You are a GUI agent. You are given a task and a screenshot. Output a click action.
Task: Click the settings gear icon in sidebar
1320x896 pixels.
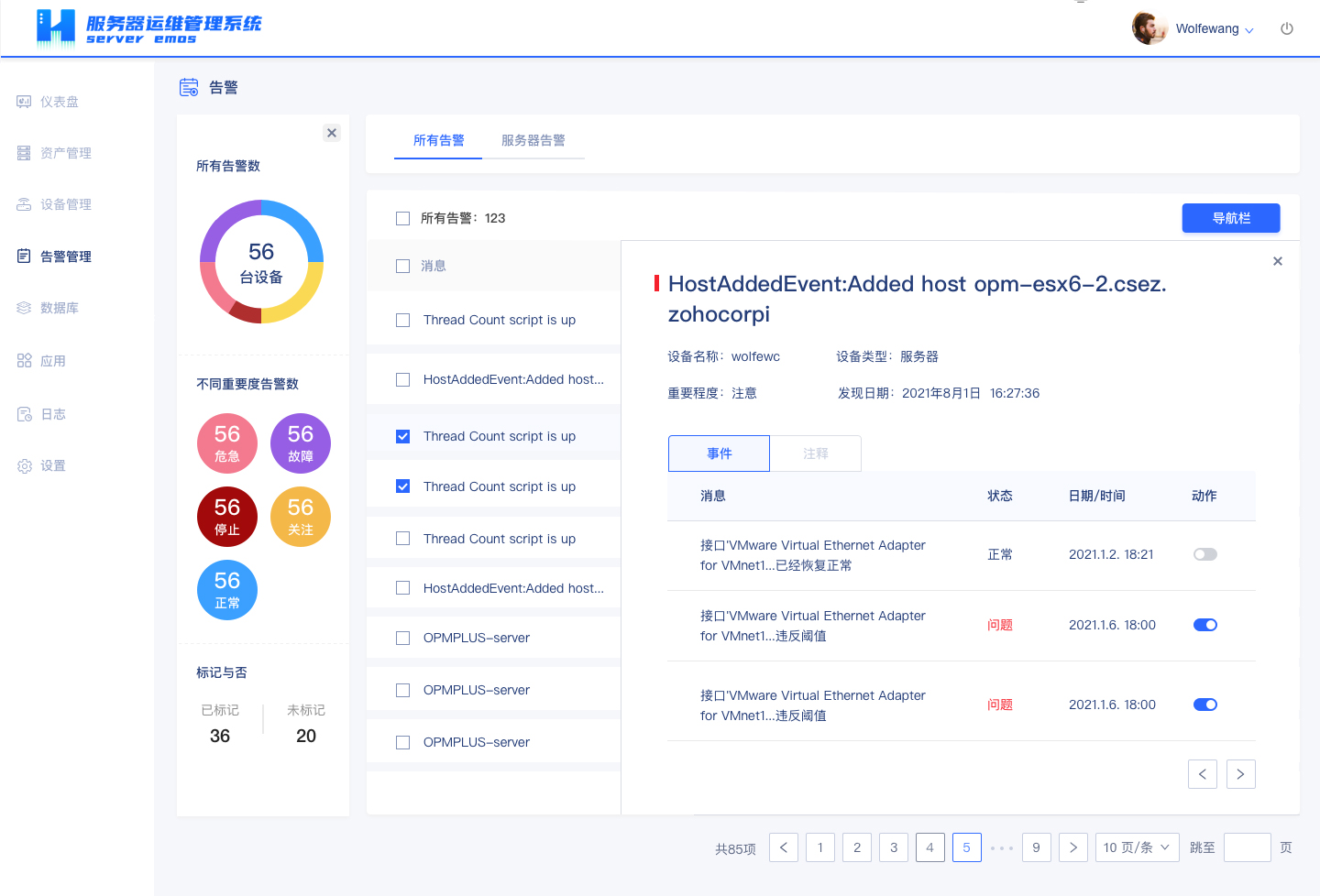point(24,466)
